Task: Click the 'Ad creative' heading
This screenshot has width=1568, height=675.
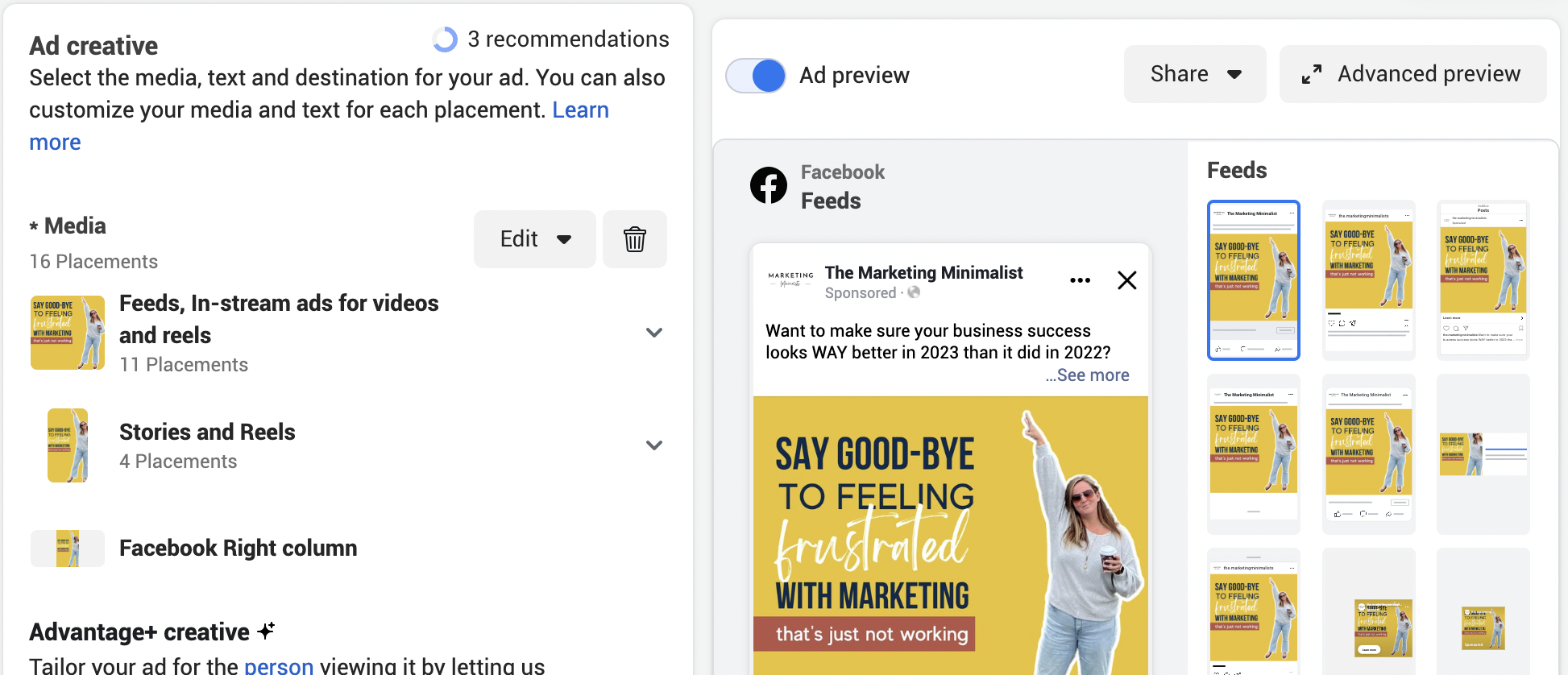Action: pyautogui.click(x=93, y=46)
